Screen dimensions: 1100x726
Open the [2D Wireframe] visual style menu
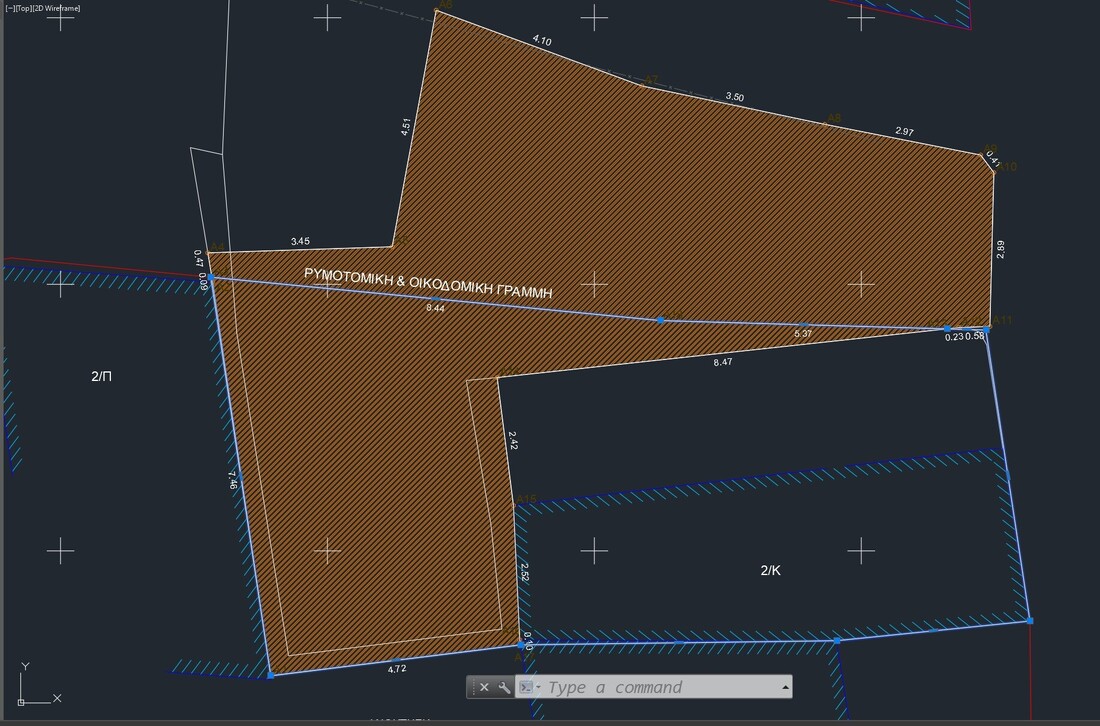click(x=57, y=8)
